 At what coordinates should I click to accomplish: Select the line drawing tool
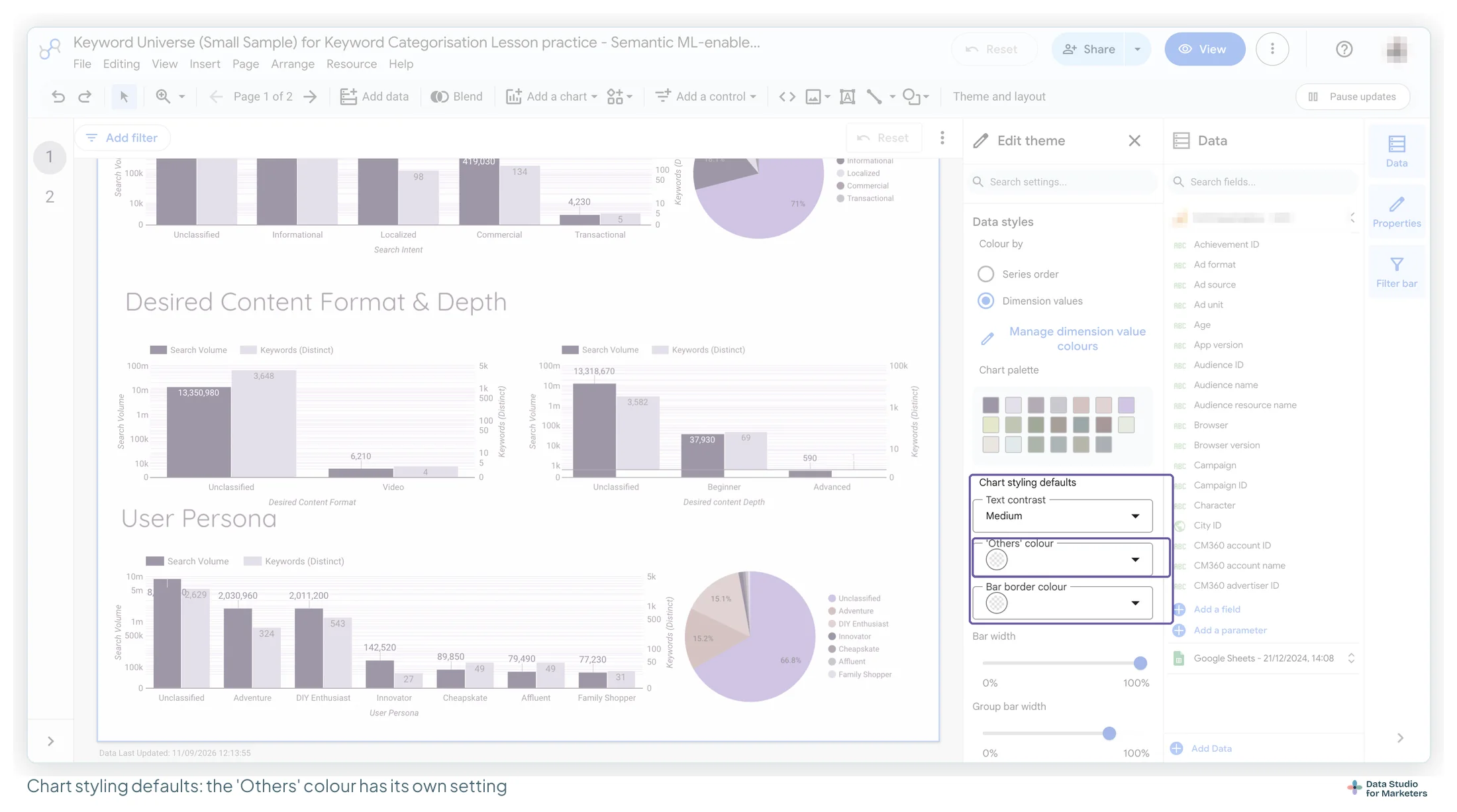tap(874, 97)
